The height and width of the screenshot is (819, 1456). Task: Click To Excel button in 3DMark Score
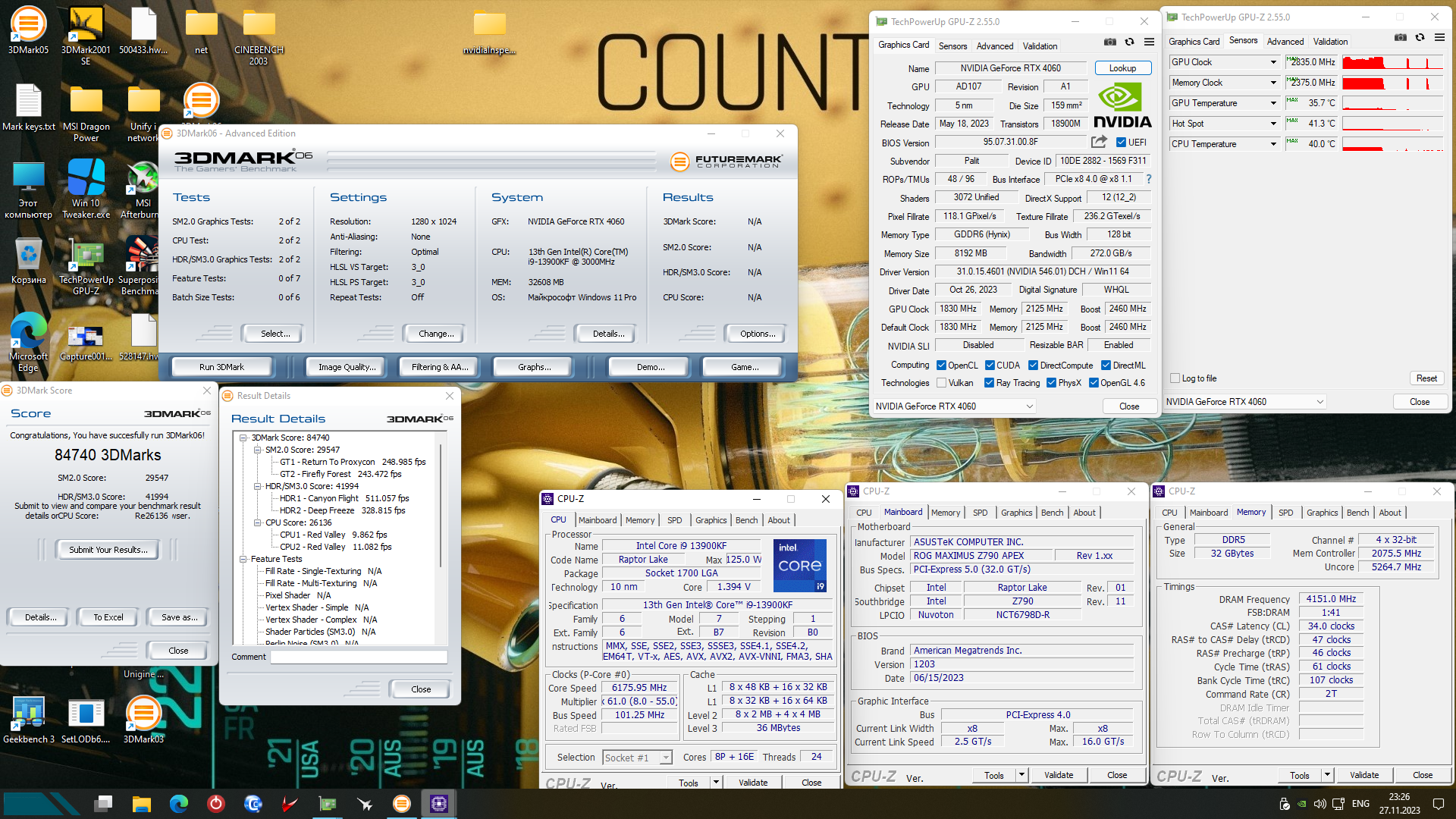click(x=108, y=617)
